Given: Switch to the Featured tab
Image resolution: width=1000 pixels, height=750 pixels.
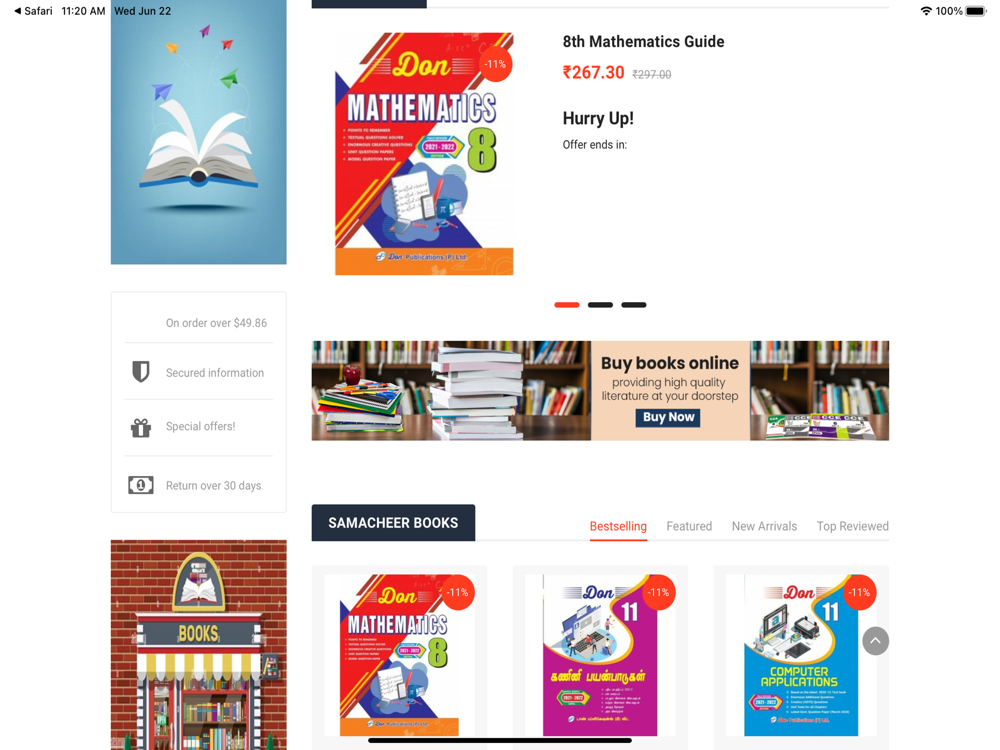Looking at the screenshot, I should point(689,526).
